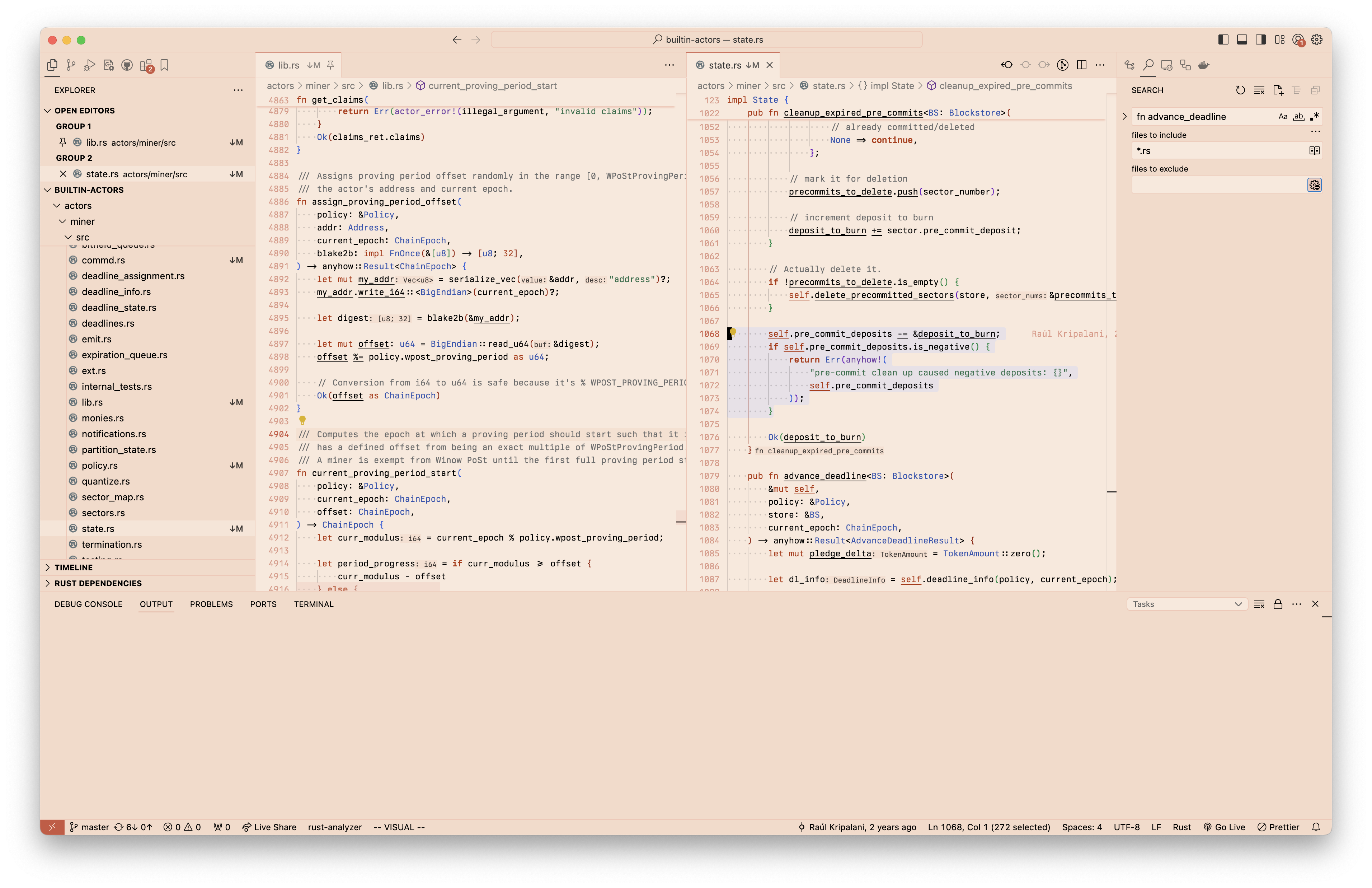The height and width of the screenshot is (888, 1372).
Task: Open Remote Explorer icon in secondary sidebar
Action: click(x=1167, y=65)
